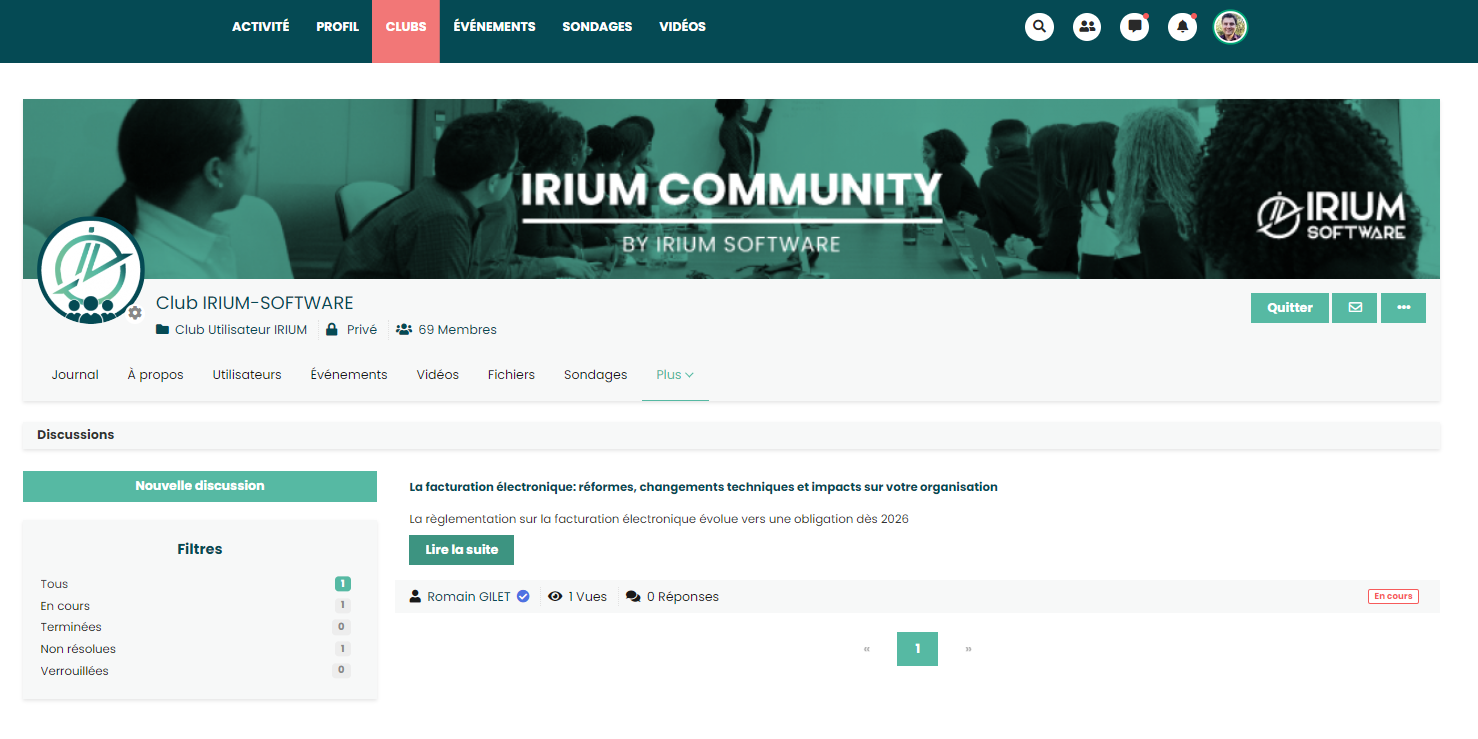The height and width of the screenshot is (739, 1478).
Task: Filter discussions by En cours
Action: pyautogui.click(x=65, y=606)
